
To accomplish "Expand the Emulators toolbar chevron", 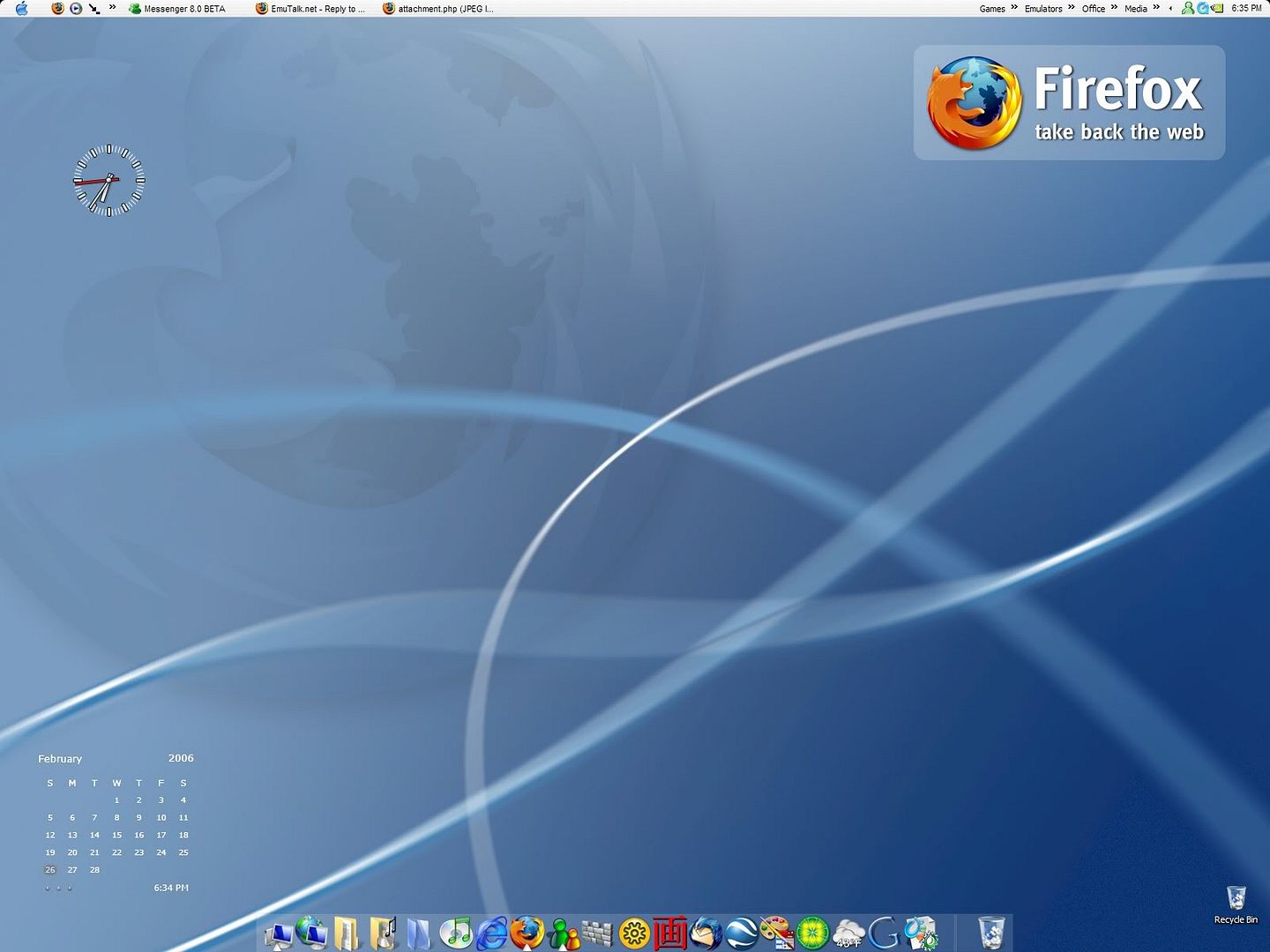I will pyautogui.click(x=1071, y=7).
